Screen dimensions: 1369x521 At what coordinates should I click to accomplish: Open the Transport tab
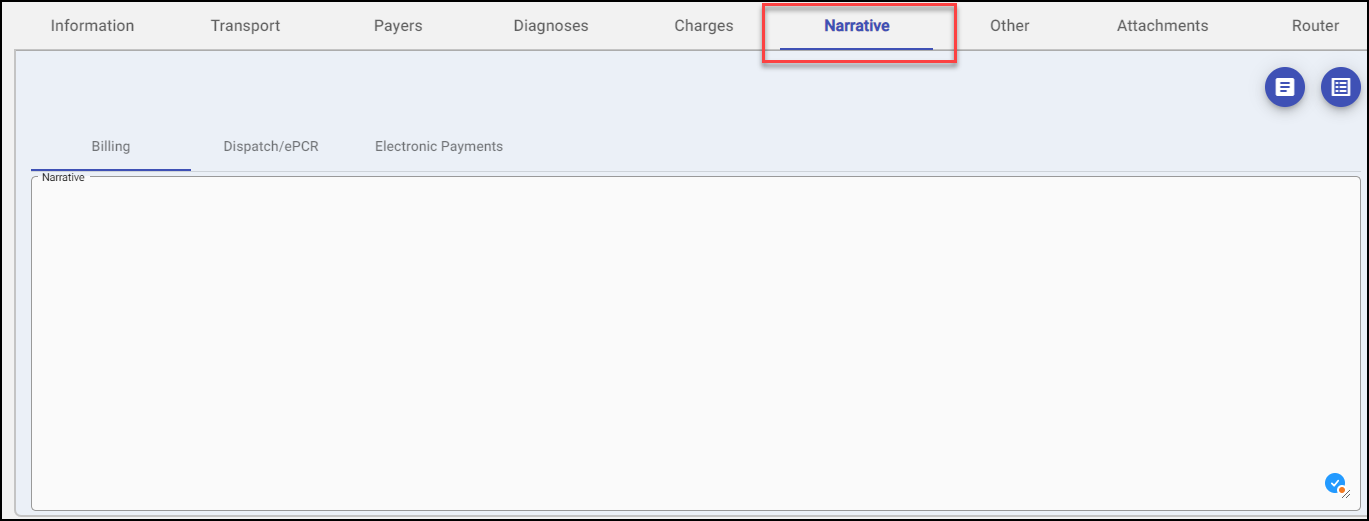[x=245, y=26]
